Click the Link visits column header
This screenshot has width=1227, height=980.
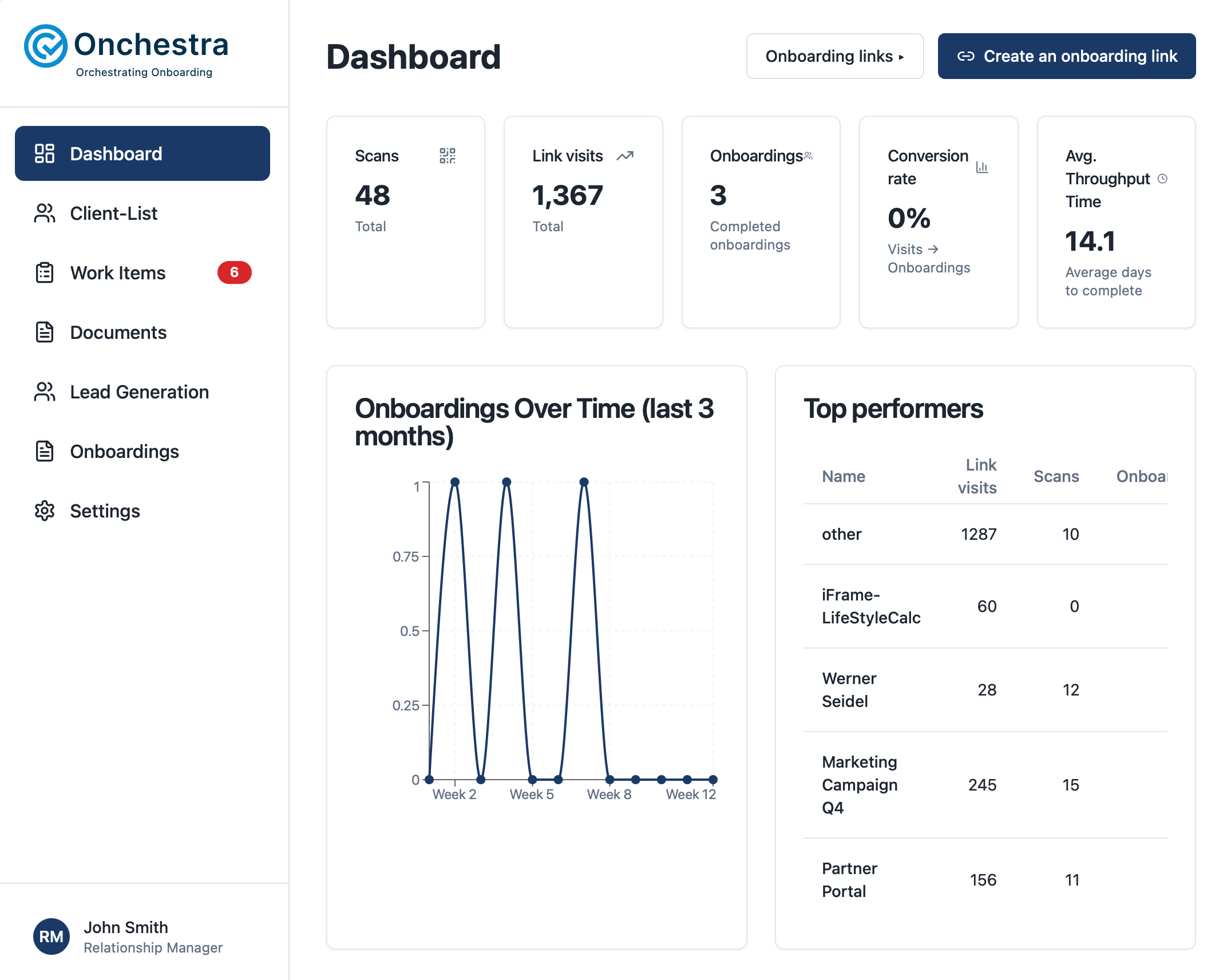click(x=977, y=476)
